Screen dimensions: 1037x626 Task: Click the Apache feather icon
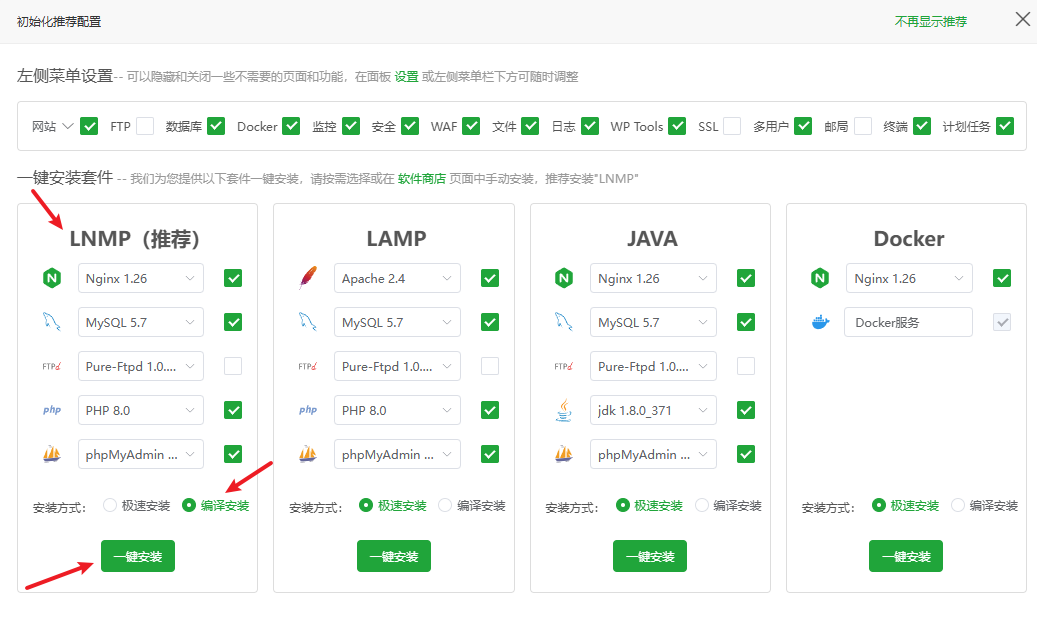pyautogui.click(x=307, y=278)
